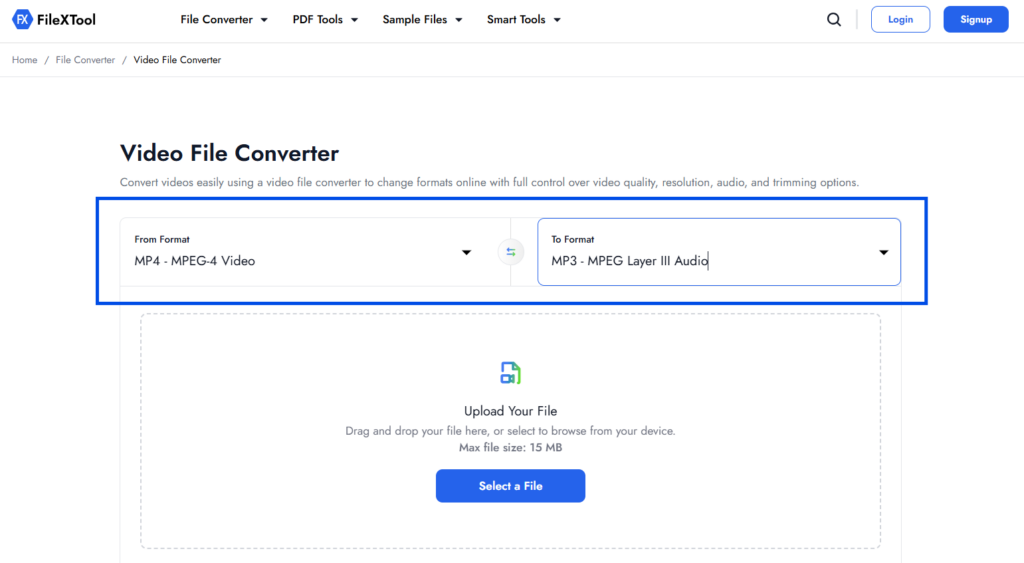Click the video file upload icon
This screenshot has height=563, width=1024.
pyautogui.click(x=511, y=373)
